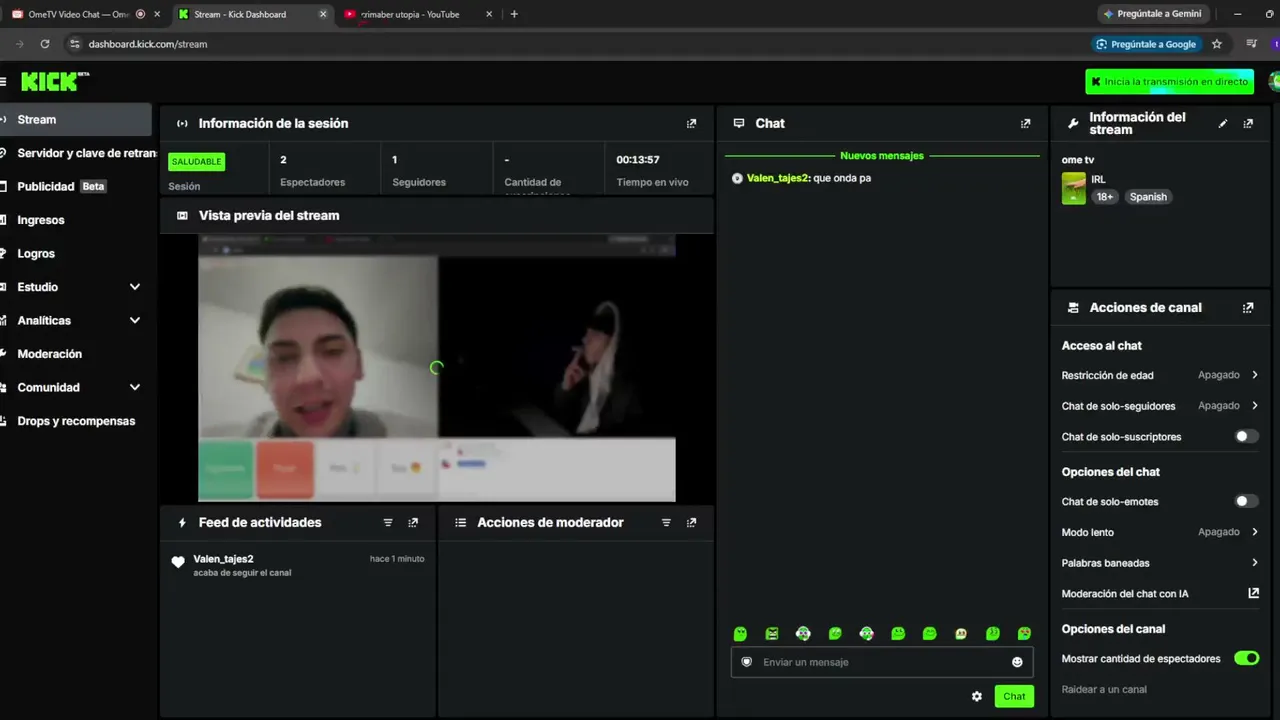The width and height of the screenshot is (1280, 720).
Task: Click Pregúntale a Gemini button
Action: tap(1152, 14)
